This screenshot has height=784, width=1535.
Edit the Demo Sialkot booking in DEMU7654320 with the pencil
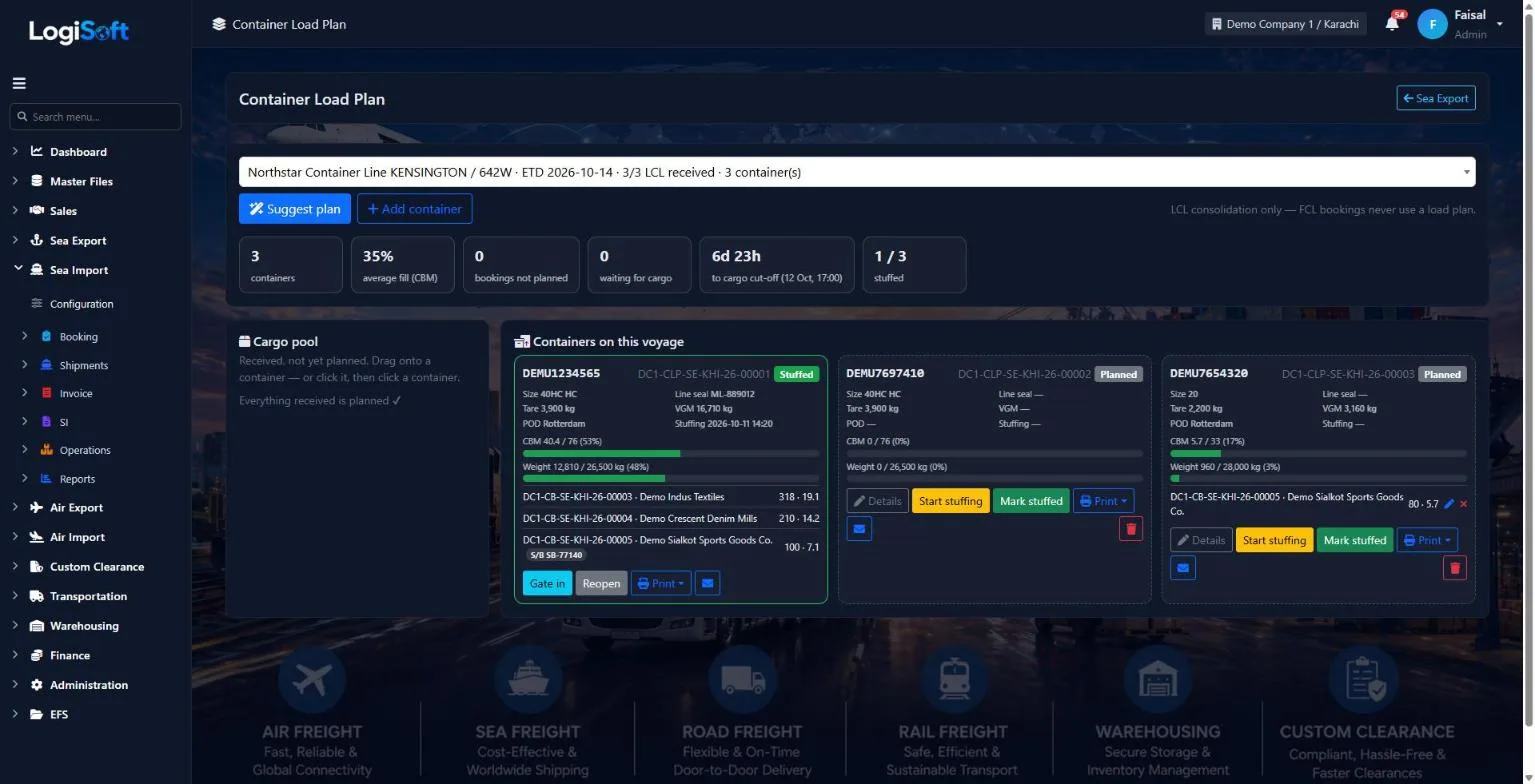tap(1450, 504)
